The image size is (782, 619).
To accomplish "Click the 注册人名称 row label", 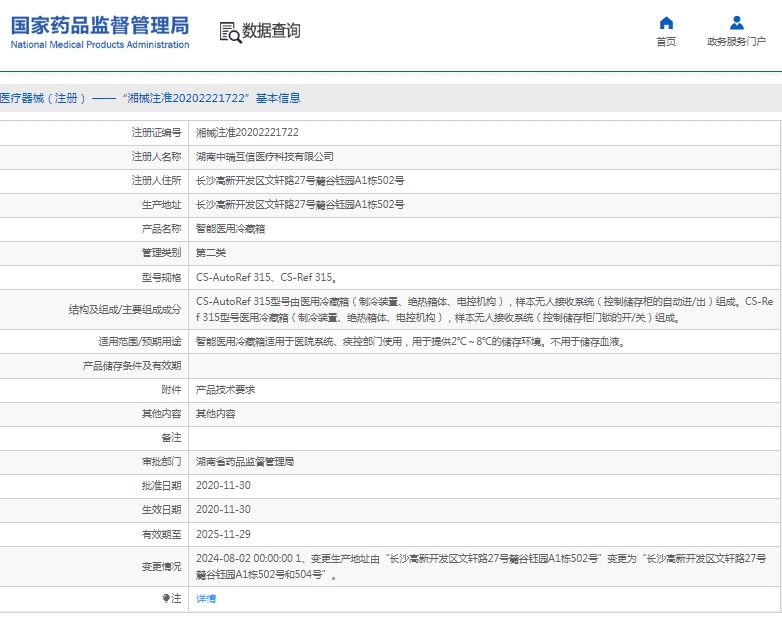I will [x=156, y=157].
